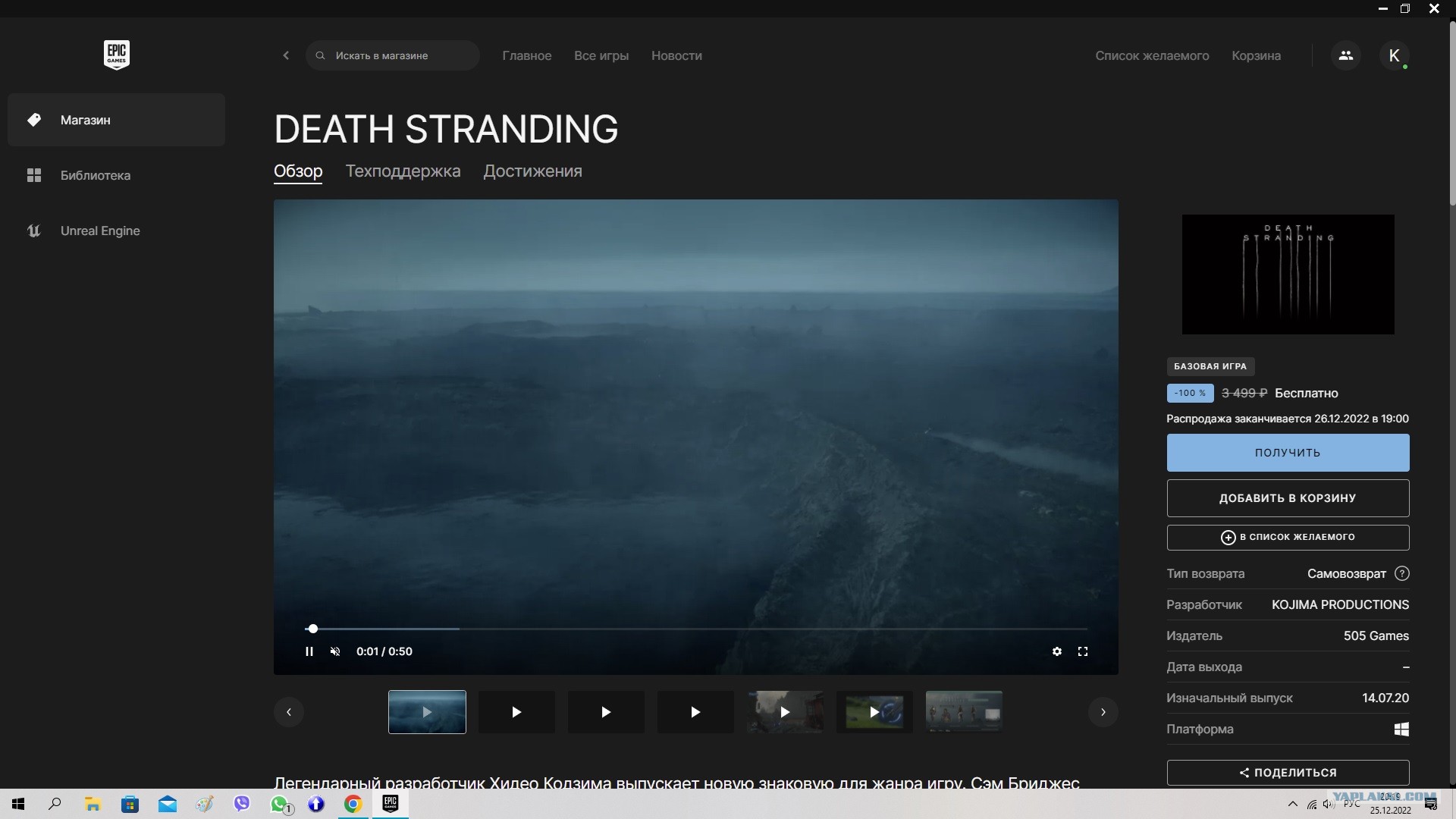Open the blue up-arrow app in taskbar

coord(316,804)
